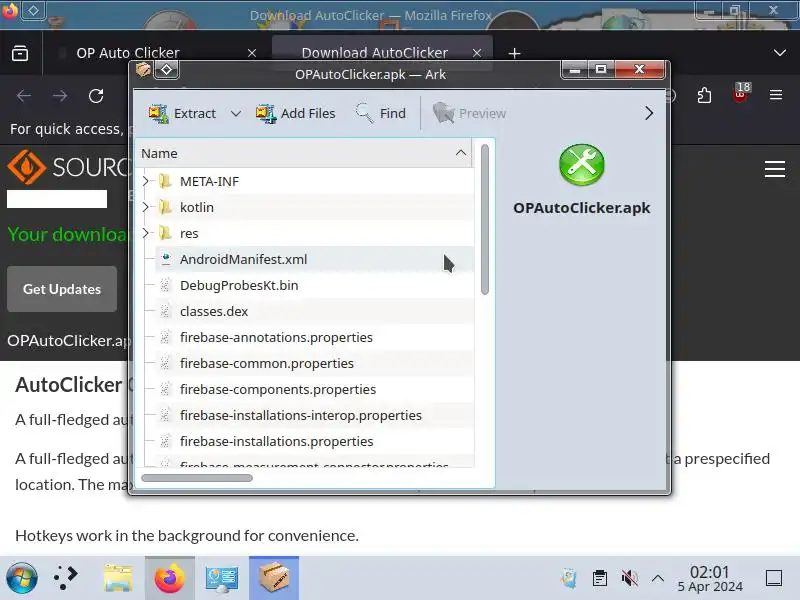Reload the Firefox page
The width and height of the screenshot is (800, 600).
(x=96, y=95)
